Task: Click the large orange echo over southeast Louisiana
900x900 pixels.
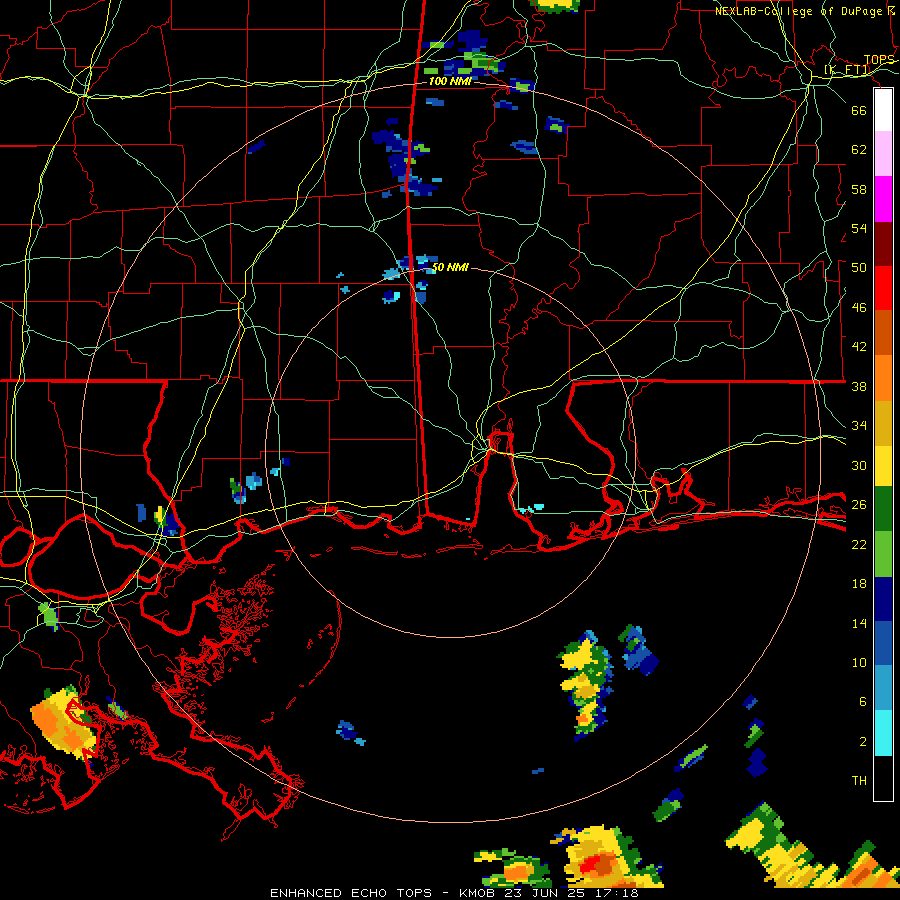Action: point(62,724)
